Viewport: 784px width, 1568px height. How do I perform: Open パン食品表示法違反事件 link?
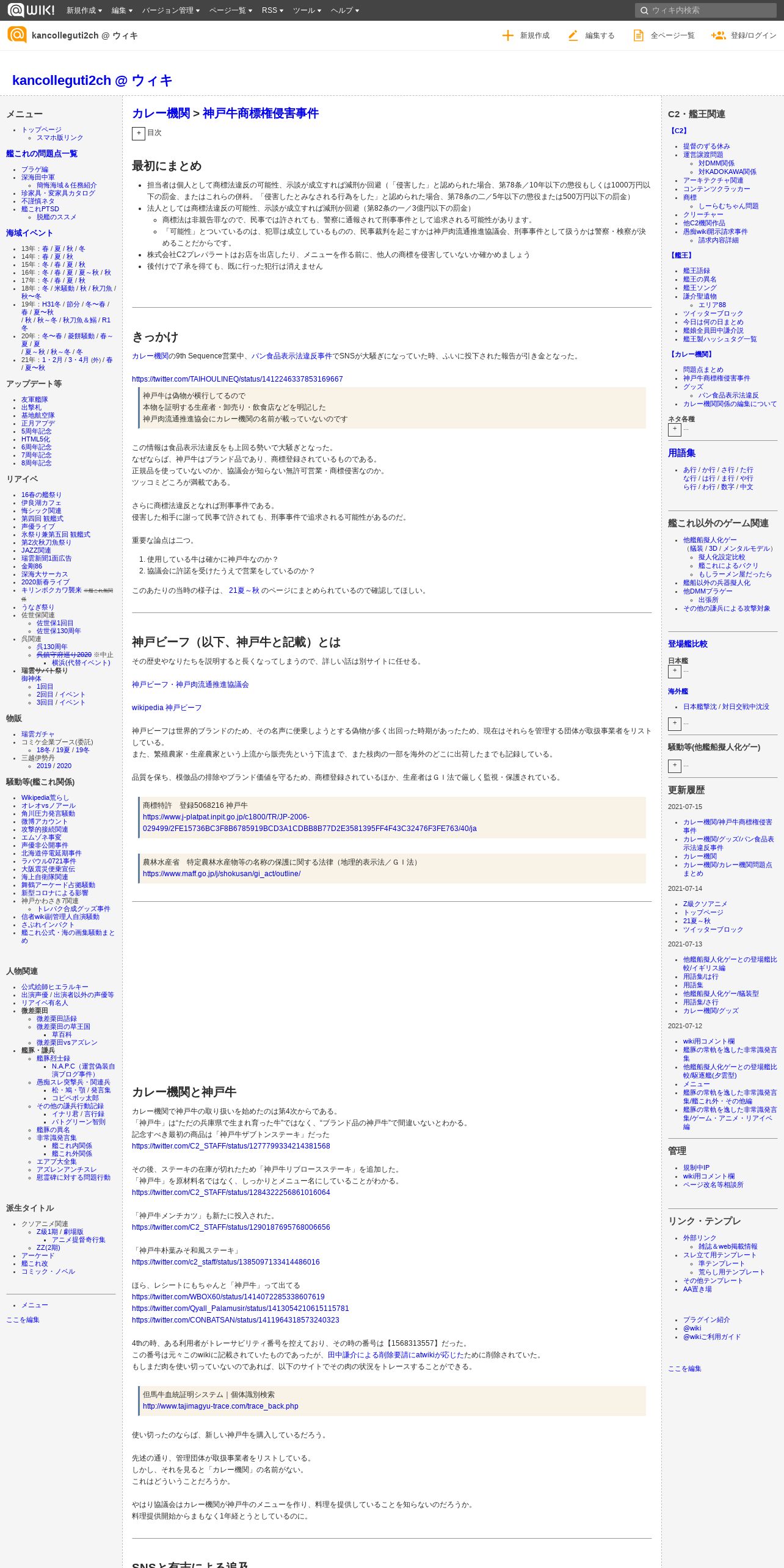[292, 355]
